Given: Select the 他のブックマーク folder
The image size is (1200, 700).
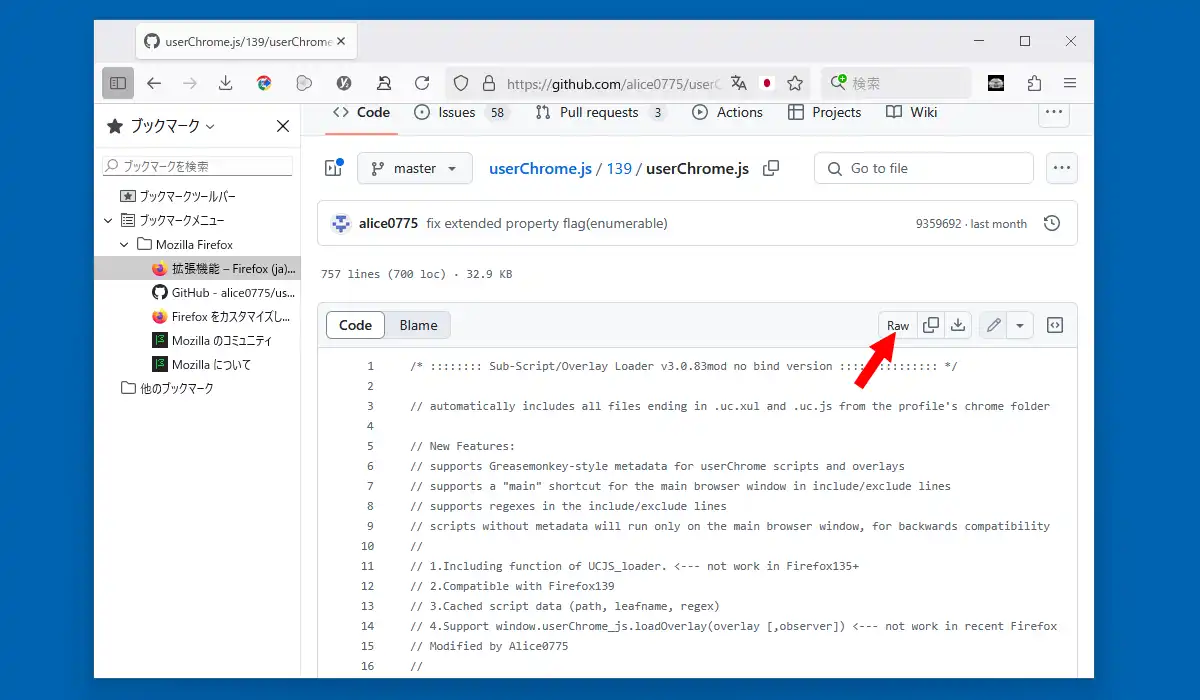Looking at the screenshot, I should click(x=167, y=388).
